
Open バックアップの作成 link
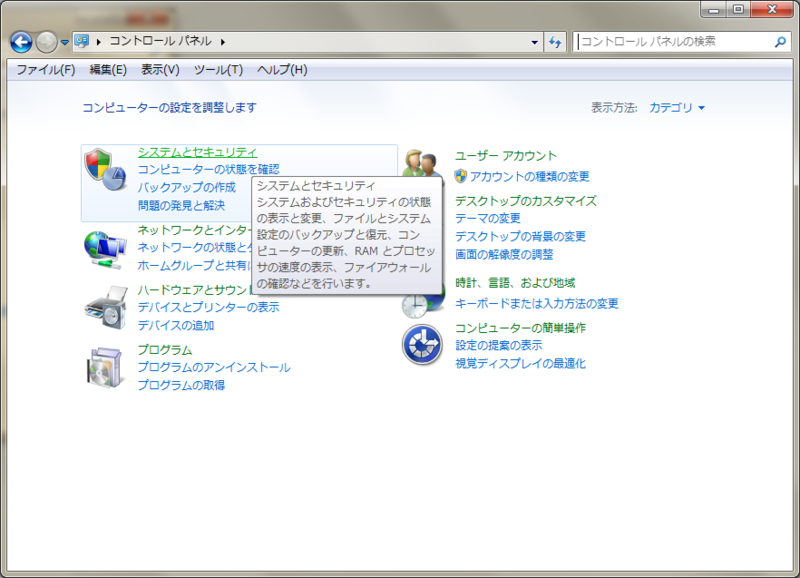pyautogui.click(x=187, y=187)
